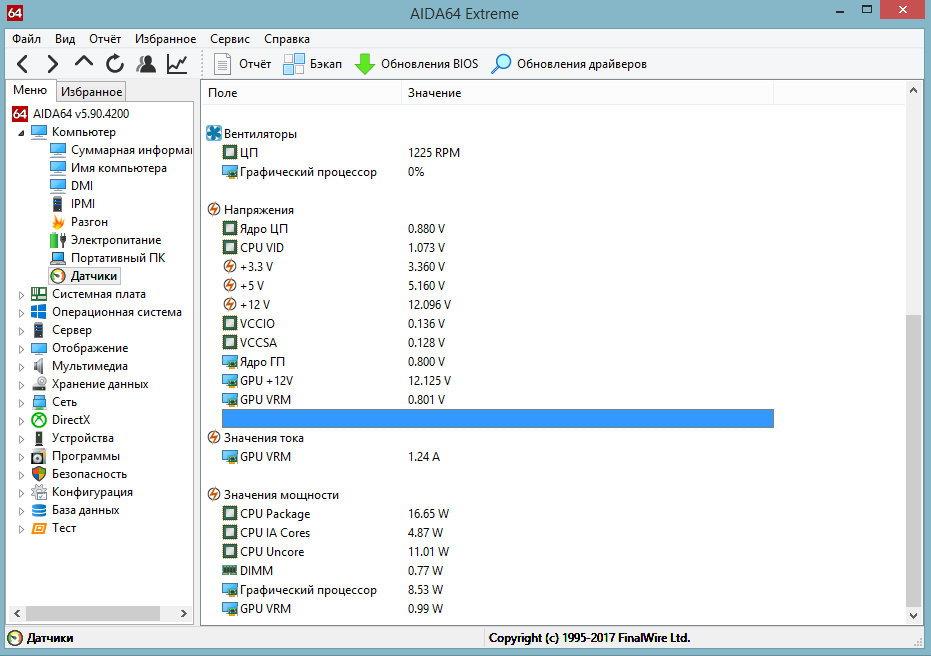
Task: Expand the Операционная система node
Action: coord(21,312)
